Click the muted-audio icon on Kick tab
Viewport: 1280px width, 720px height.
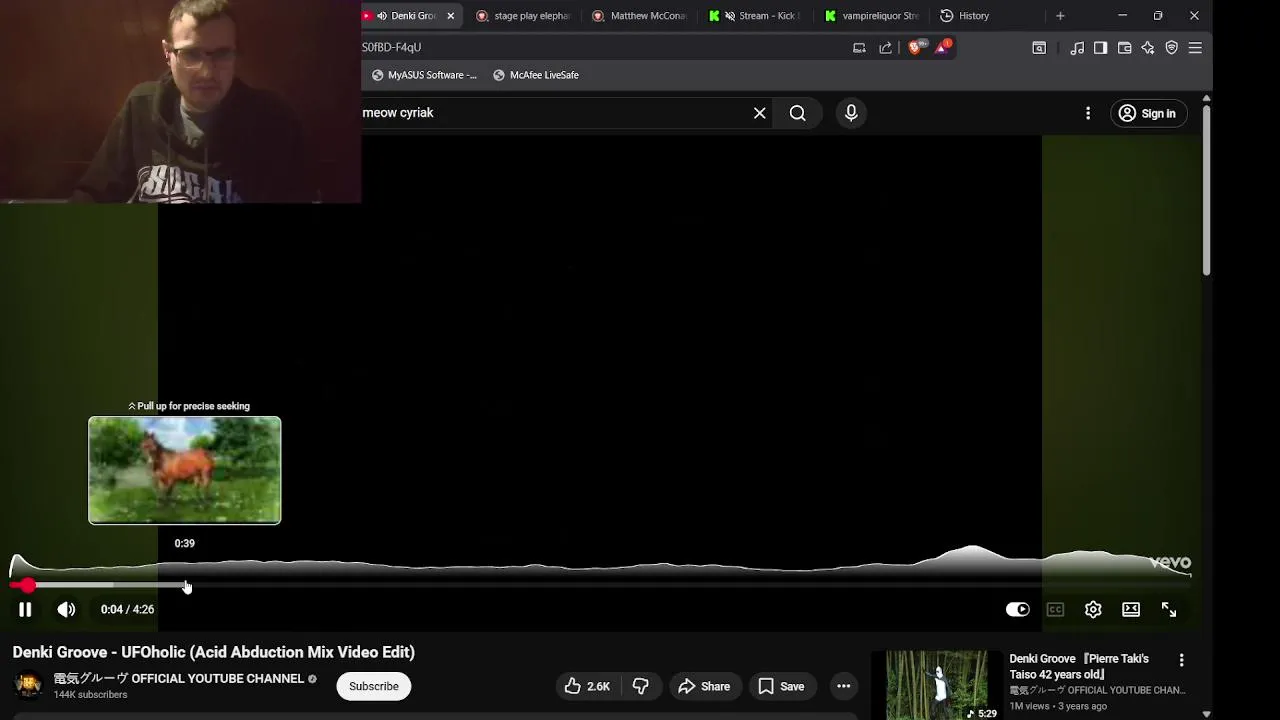[730, 16]
